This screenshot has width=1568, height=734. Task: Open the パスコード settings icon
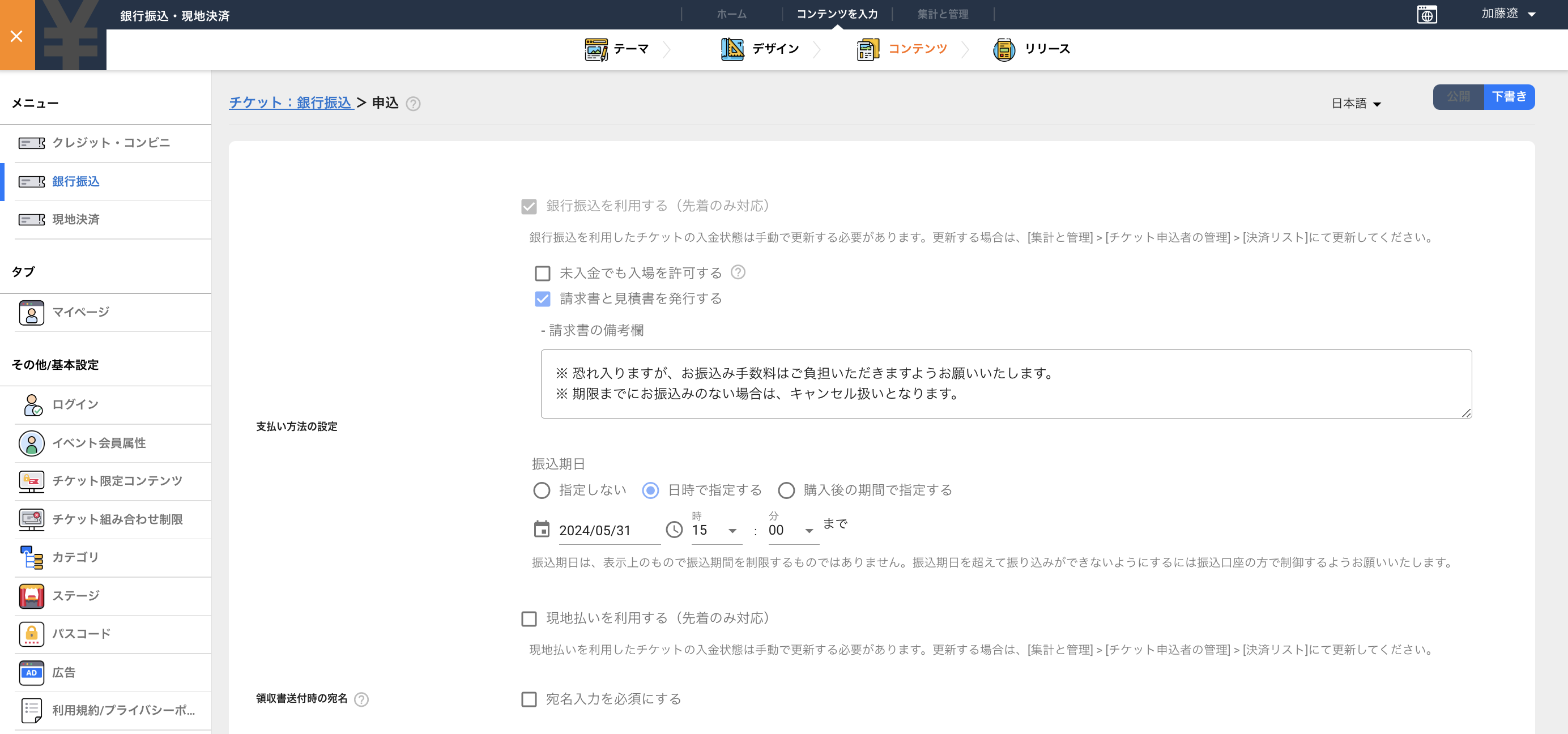32,634
